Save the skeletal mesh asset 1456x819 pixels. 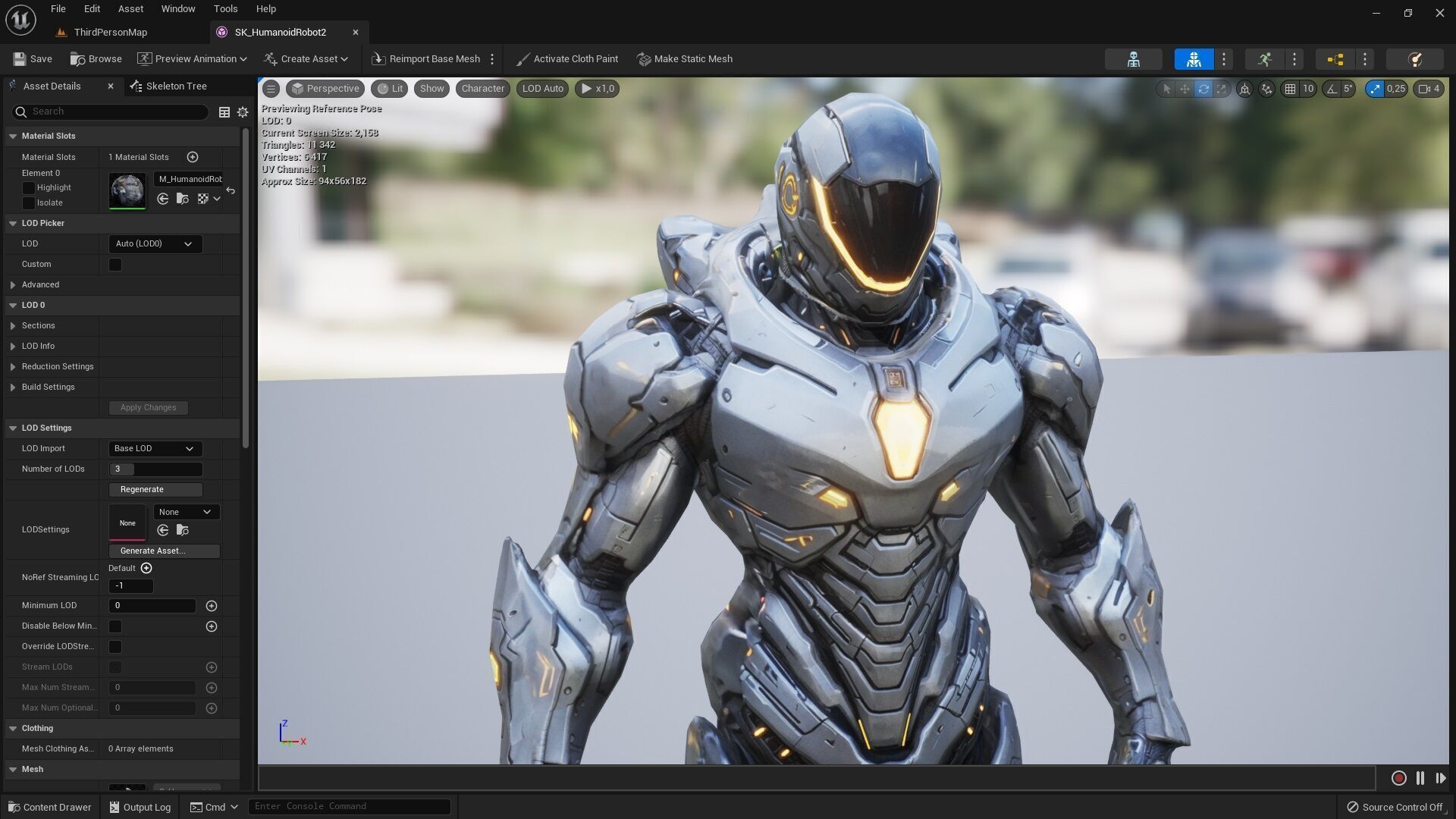[33, 58]
